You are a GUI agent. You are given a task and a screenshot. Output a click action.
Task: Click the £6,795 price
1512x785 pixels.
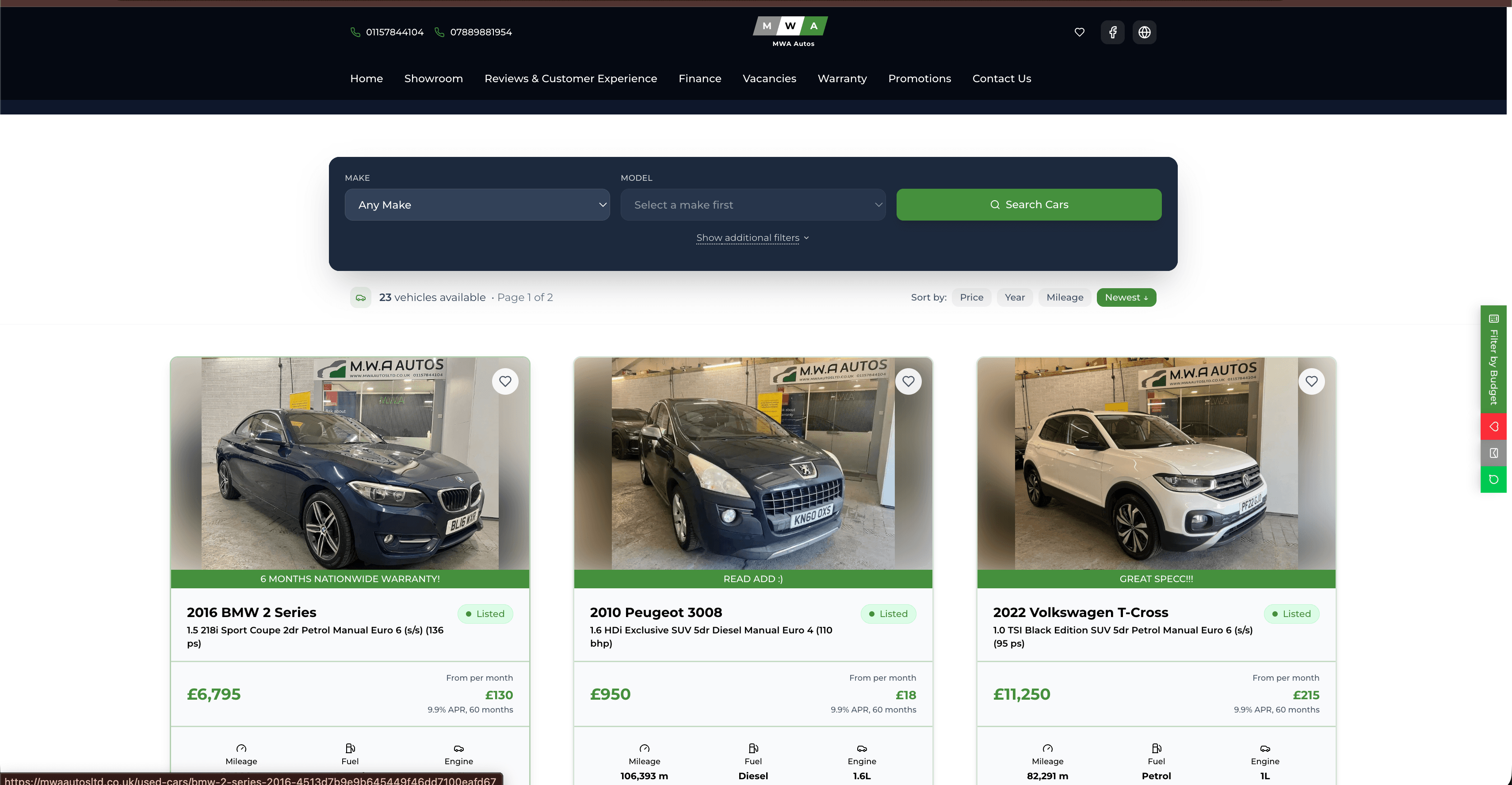pos(214,695)
